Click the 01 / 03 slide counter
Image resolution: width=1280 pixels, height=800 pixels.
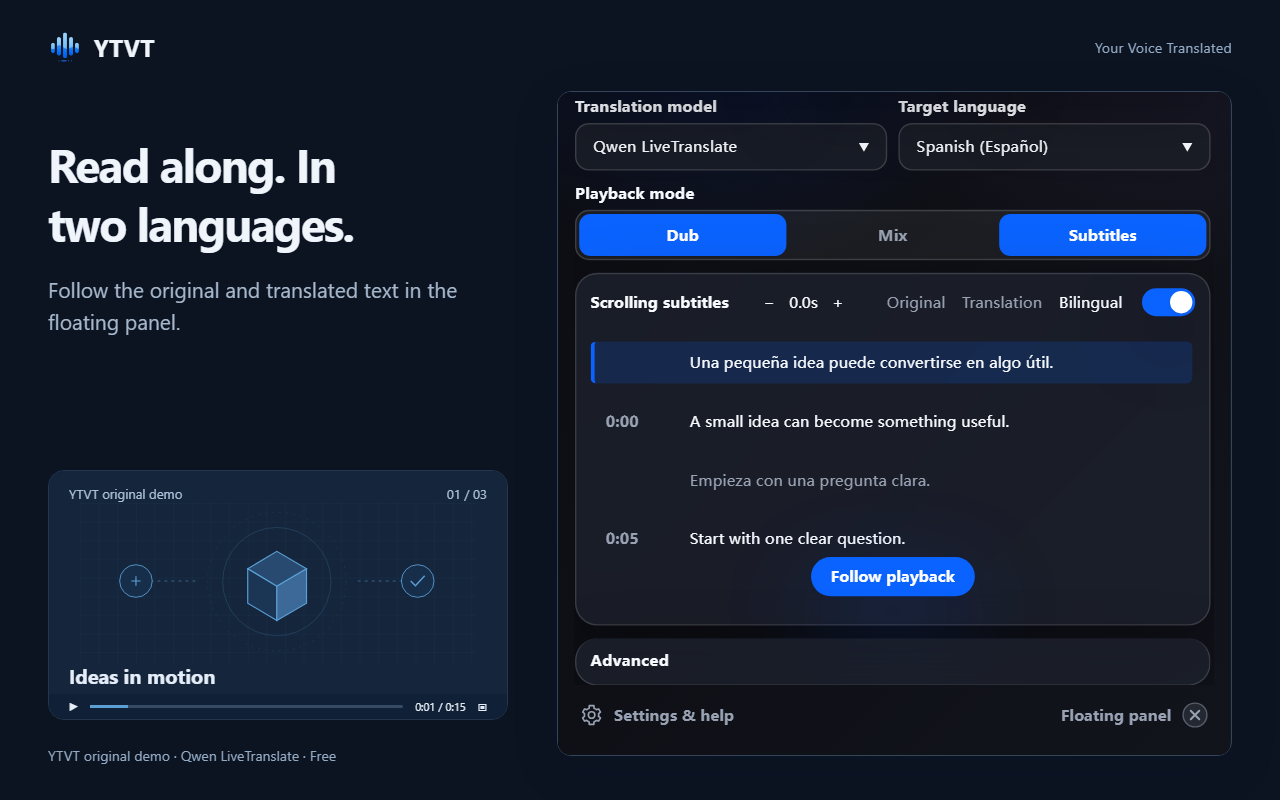467,495
